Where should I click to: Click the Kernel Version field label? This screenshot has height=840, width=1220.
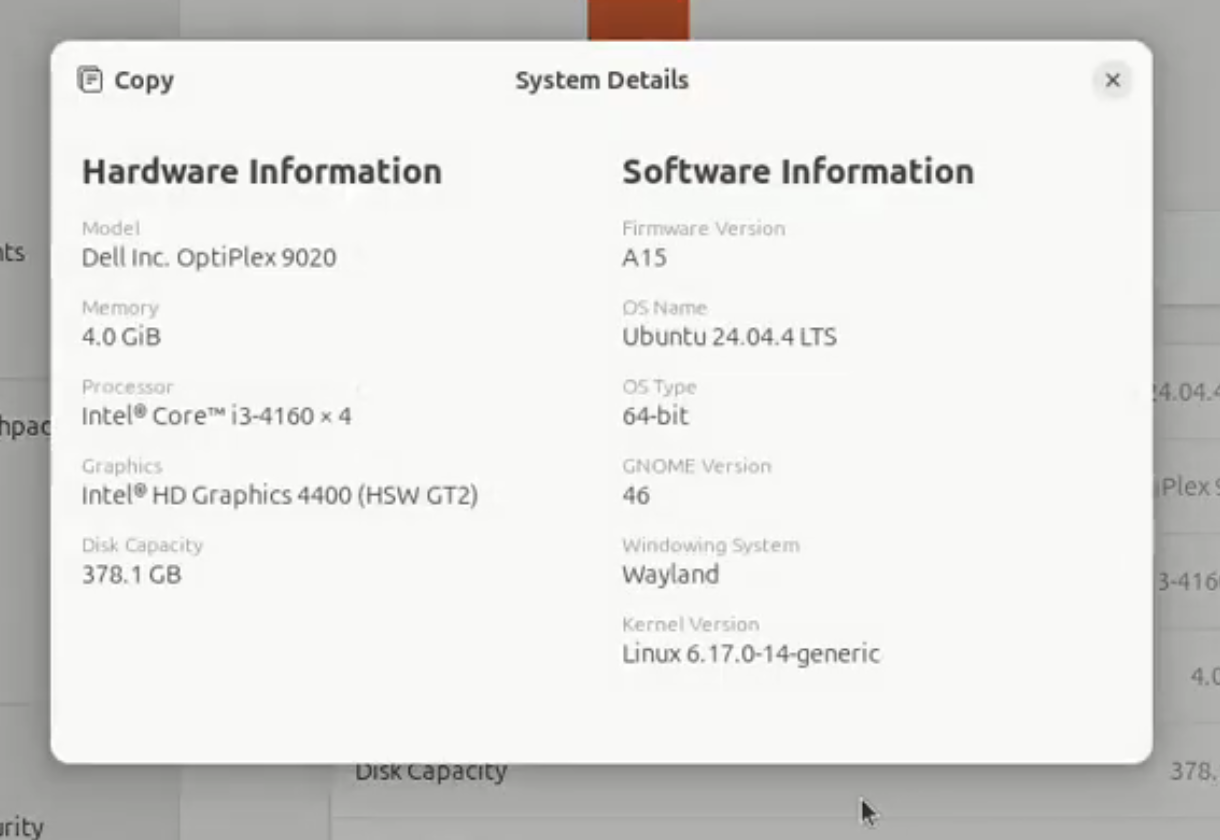click(x=690, y=624)
